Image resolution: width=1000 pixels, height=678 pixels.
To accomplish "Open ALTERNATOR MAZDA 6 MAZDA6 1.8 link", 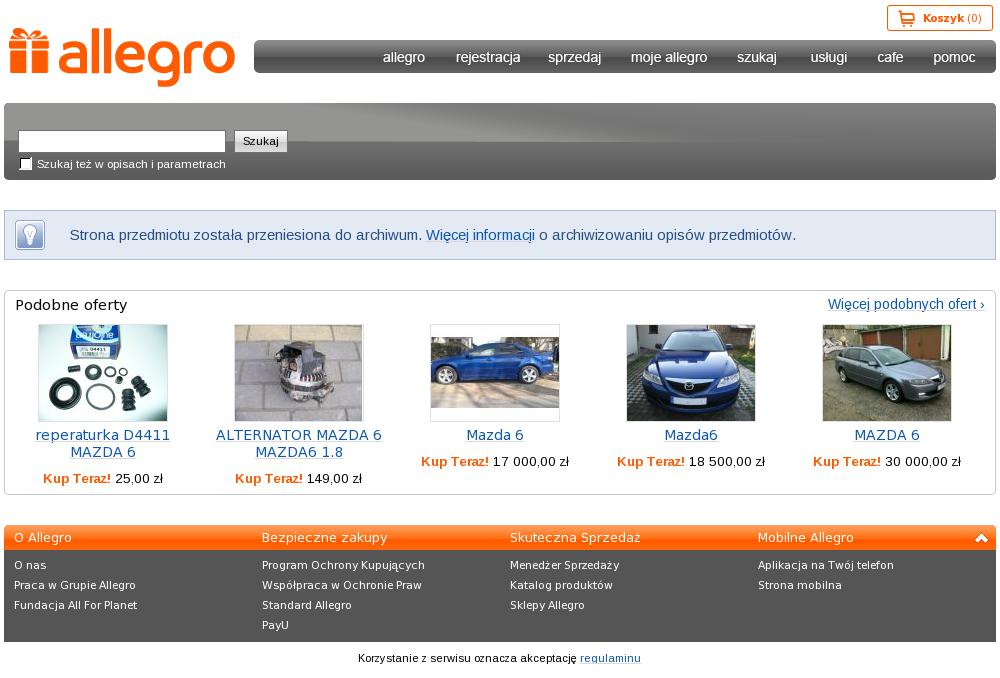I will (298, 443).
